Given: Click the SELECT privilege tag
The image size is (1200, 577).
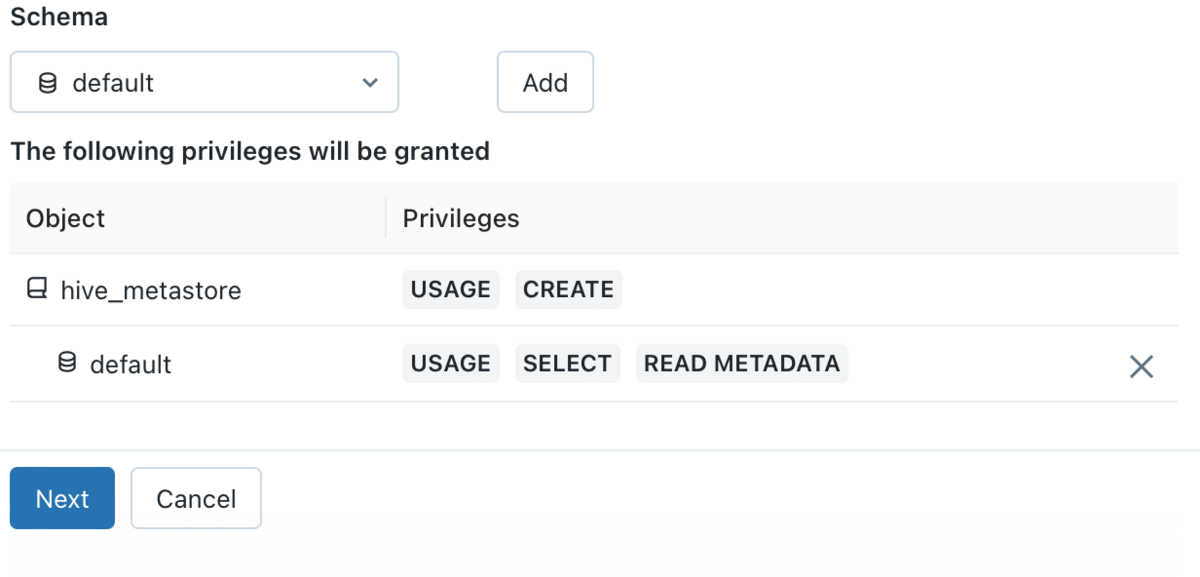Looking at the screenshot, I should tap(567, 364).
